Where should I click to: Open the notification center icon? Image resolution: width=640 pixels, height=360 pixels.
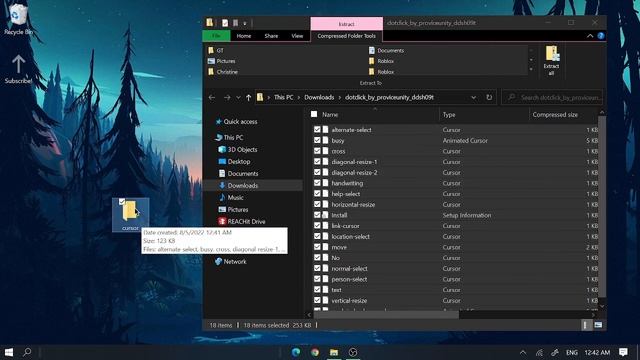[623, 352]
